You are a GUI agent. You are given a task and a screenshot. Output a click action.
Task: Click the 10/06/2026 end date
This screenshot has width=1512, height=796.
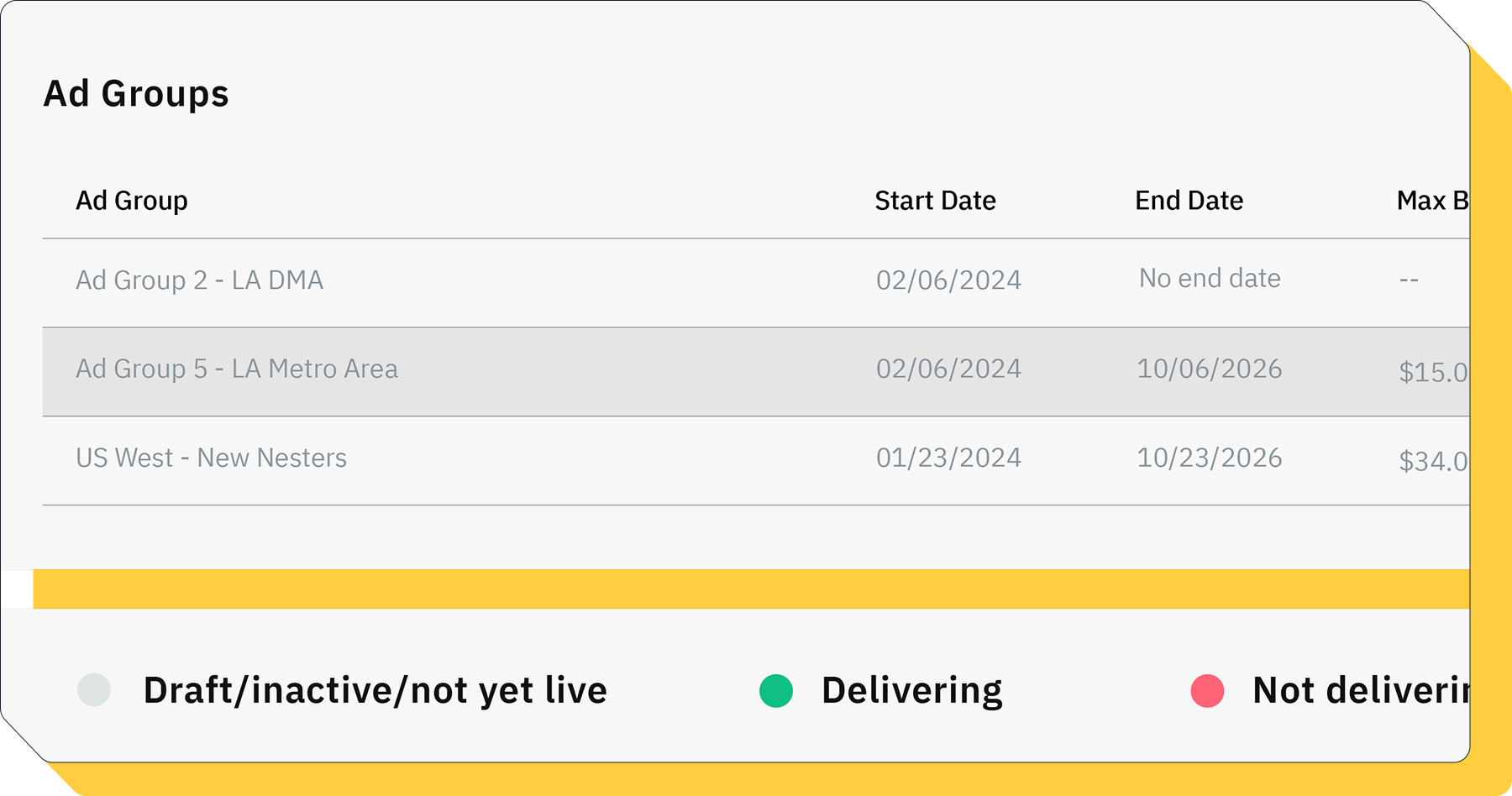tap(1209, 369)
